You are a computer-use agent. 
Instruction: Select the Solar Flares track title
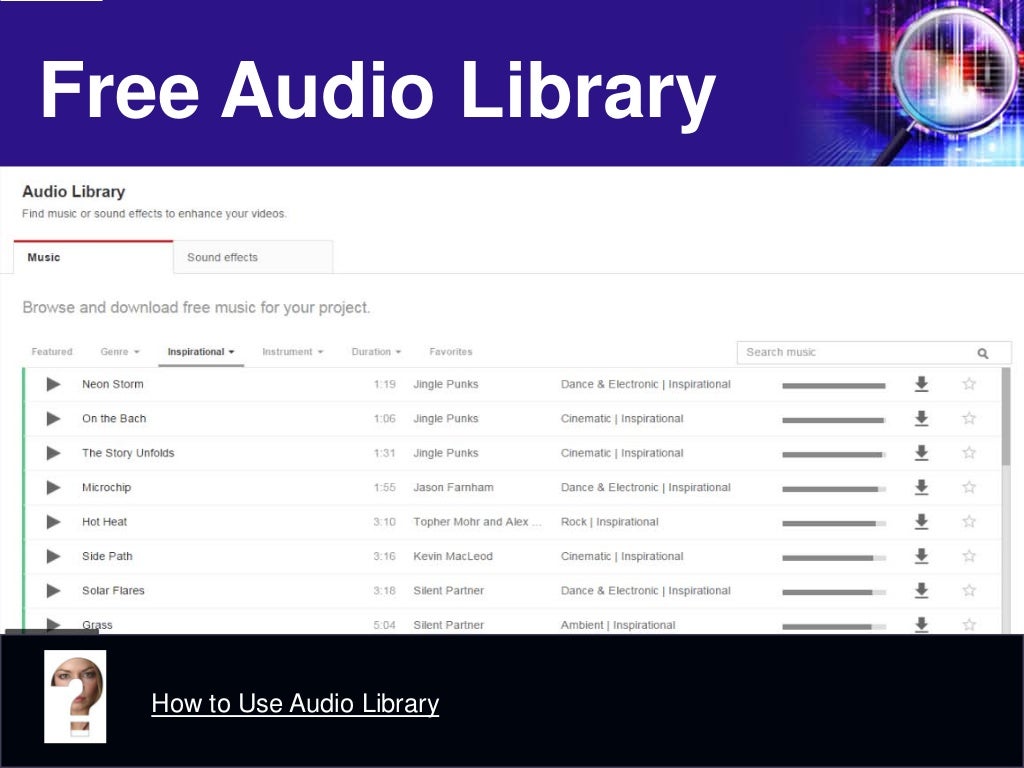point(113,591)
